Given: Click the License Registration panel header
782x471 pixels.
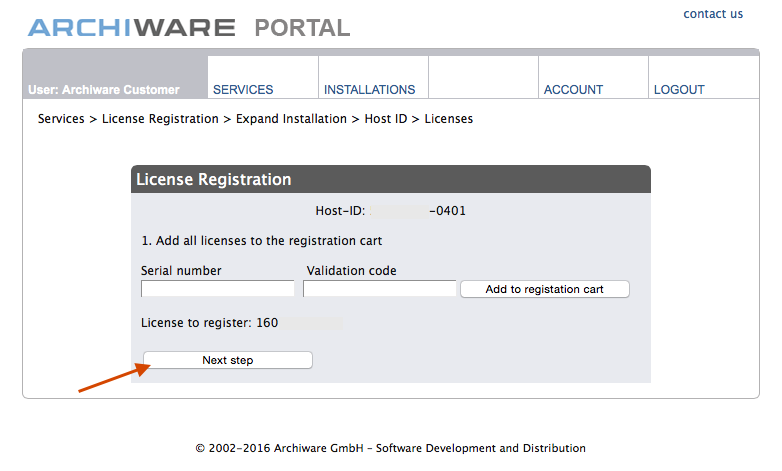Looking at the screenshot, I should pos(391,180).
